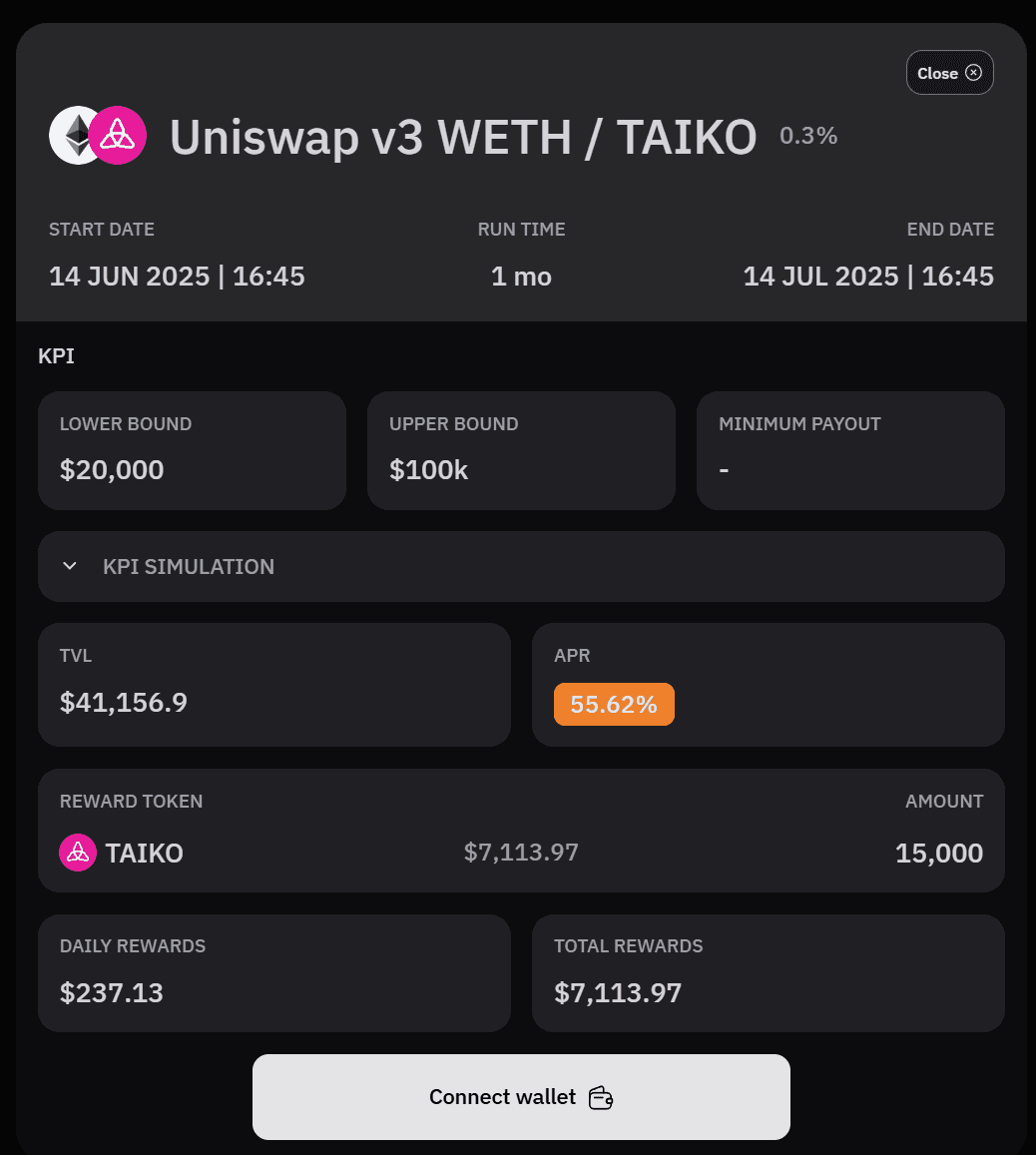Click the Daily Rewards $237.13 card

[274, 973]
